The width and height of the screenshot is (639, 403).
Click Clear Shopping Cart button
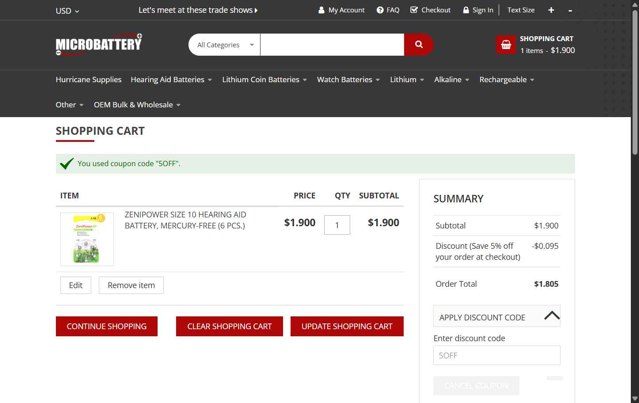click(229, 326)
